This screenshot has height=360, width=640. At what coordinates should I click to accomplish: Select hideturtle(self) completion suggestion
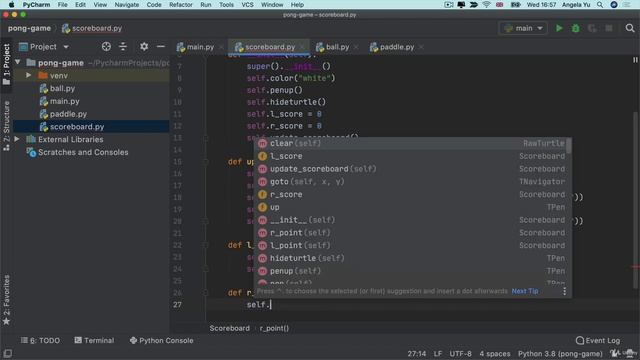pyautogui.click(x=412, y=258)
